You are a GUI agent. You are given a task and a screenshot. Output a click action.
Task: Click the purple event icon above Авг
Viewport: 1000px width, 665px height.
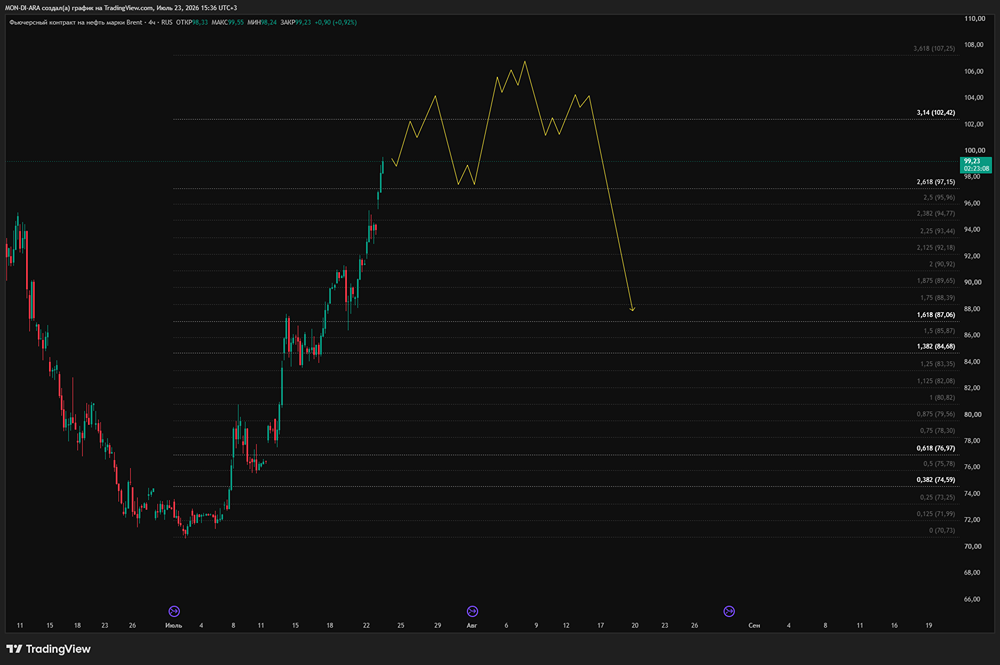pos(473,611)
